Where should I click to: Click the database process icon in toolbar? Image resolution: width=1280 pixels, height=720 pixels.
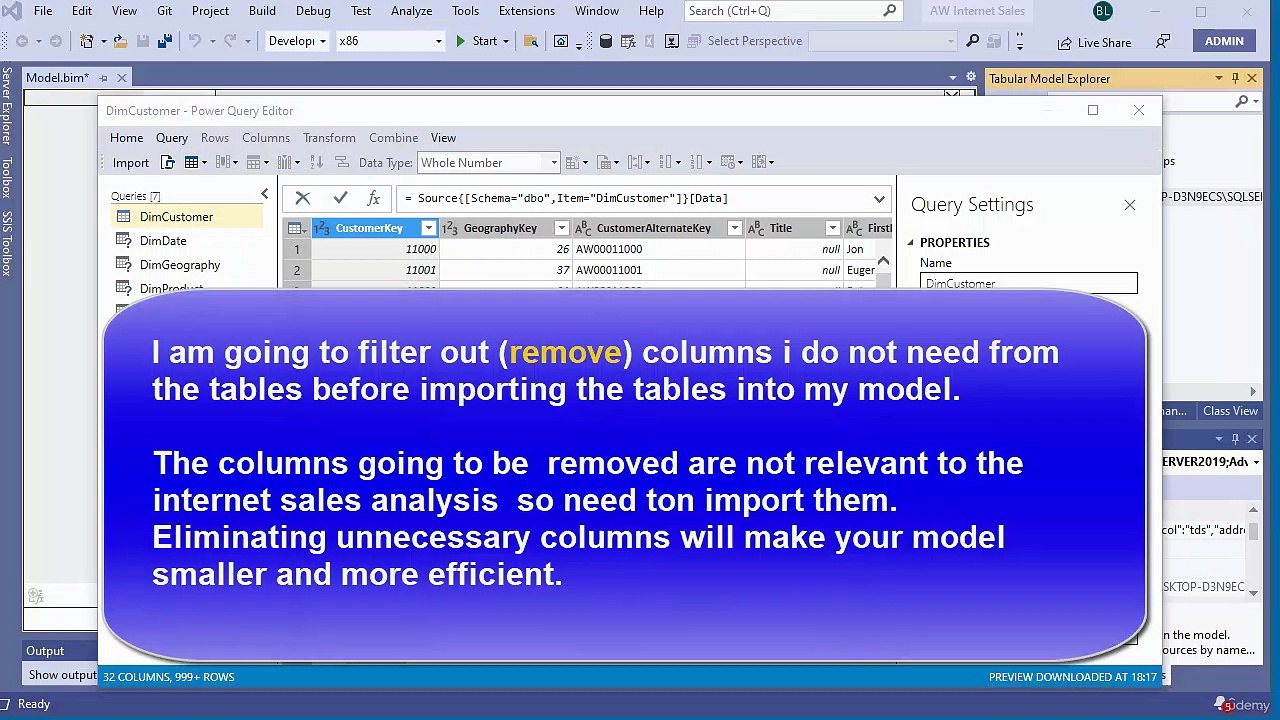coord(606,41)
